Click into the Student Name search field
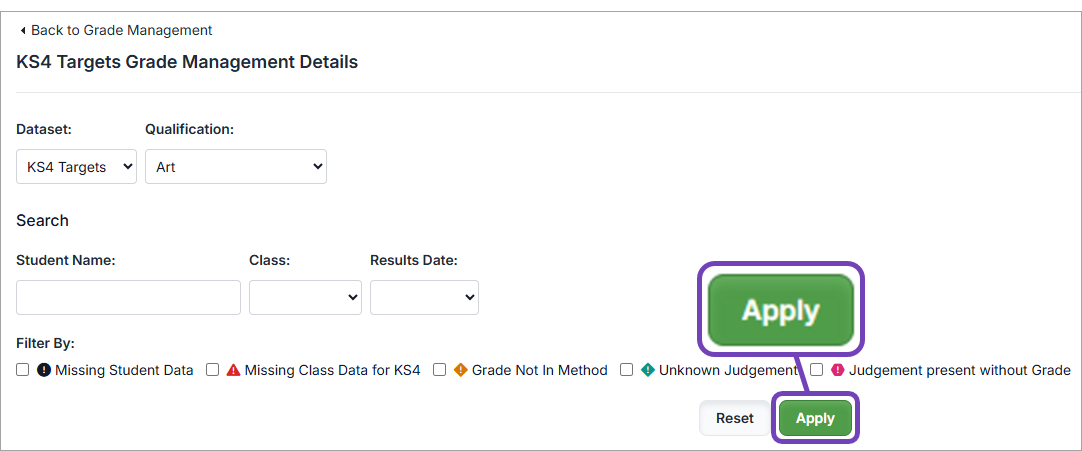 (128, 297)
